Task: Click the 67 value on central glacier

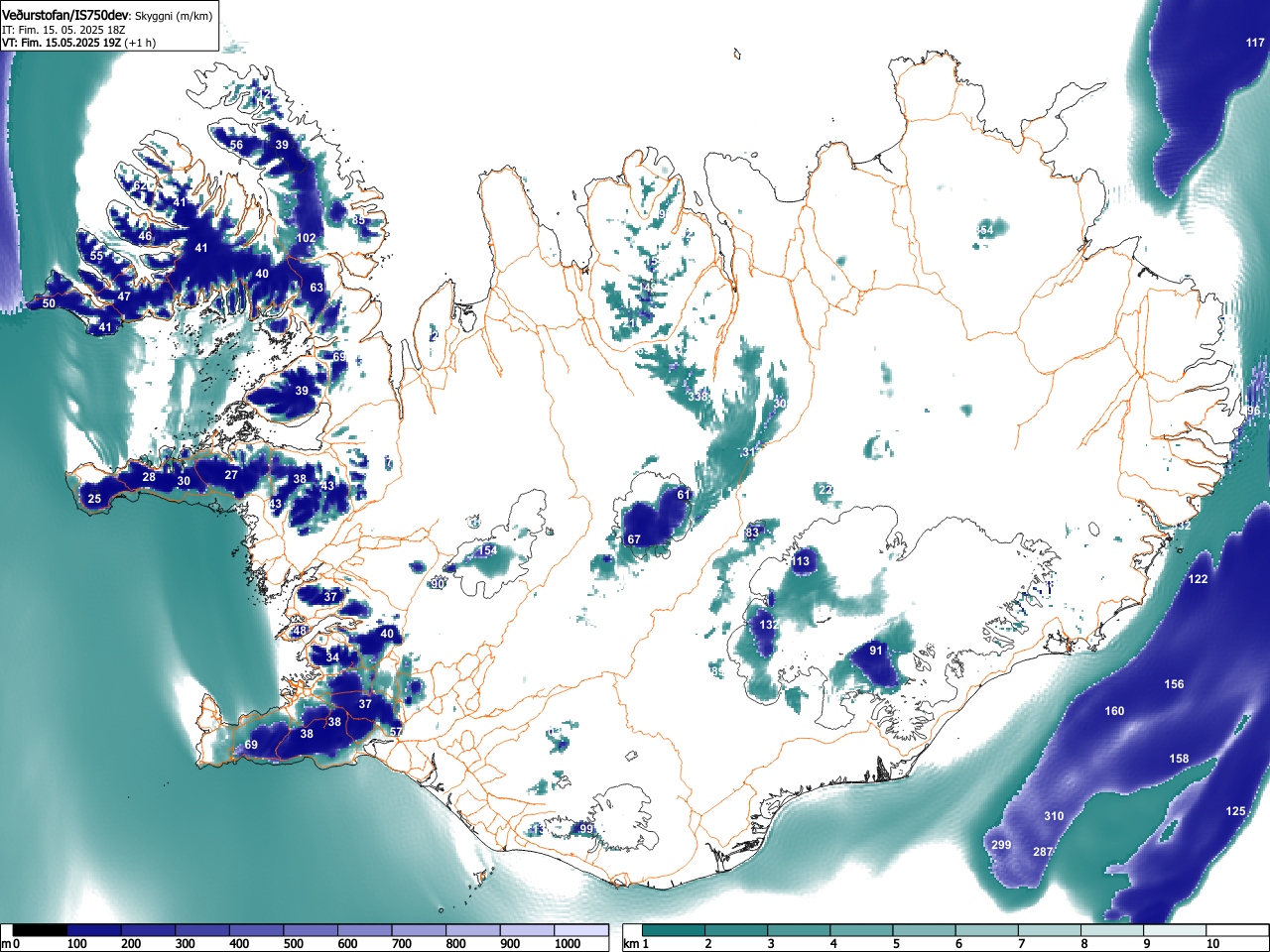Action: (634, 539)
